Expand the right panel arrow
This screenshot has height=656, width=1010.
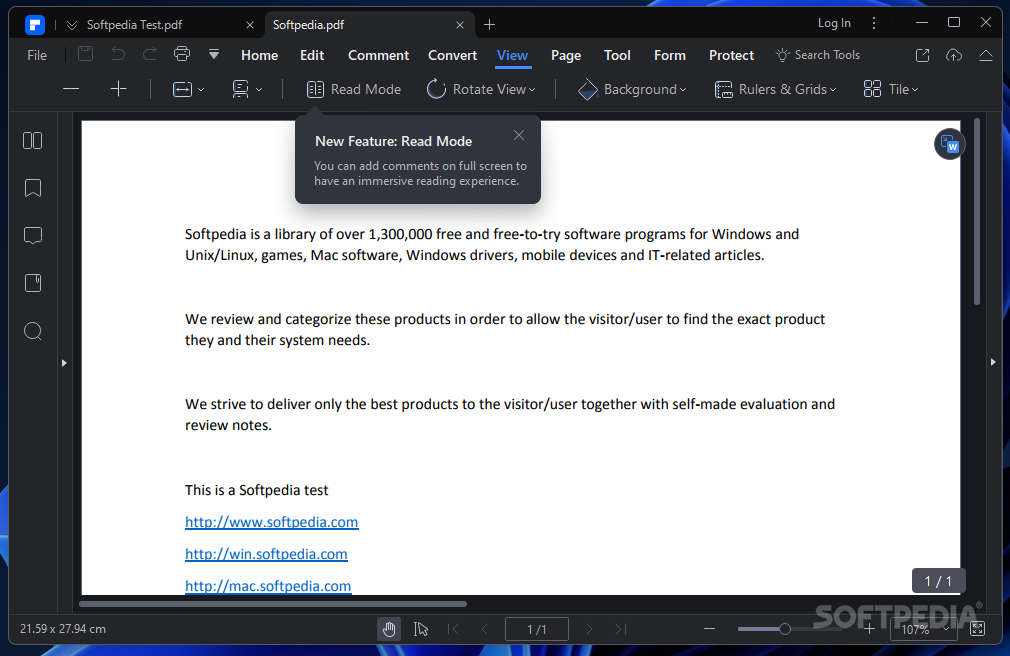click(x=993, y=362)
